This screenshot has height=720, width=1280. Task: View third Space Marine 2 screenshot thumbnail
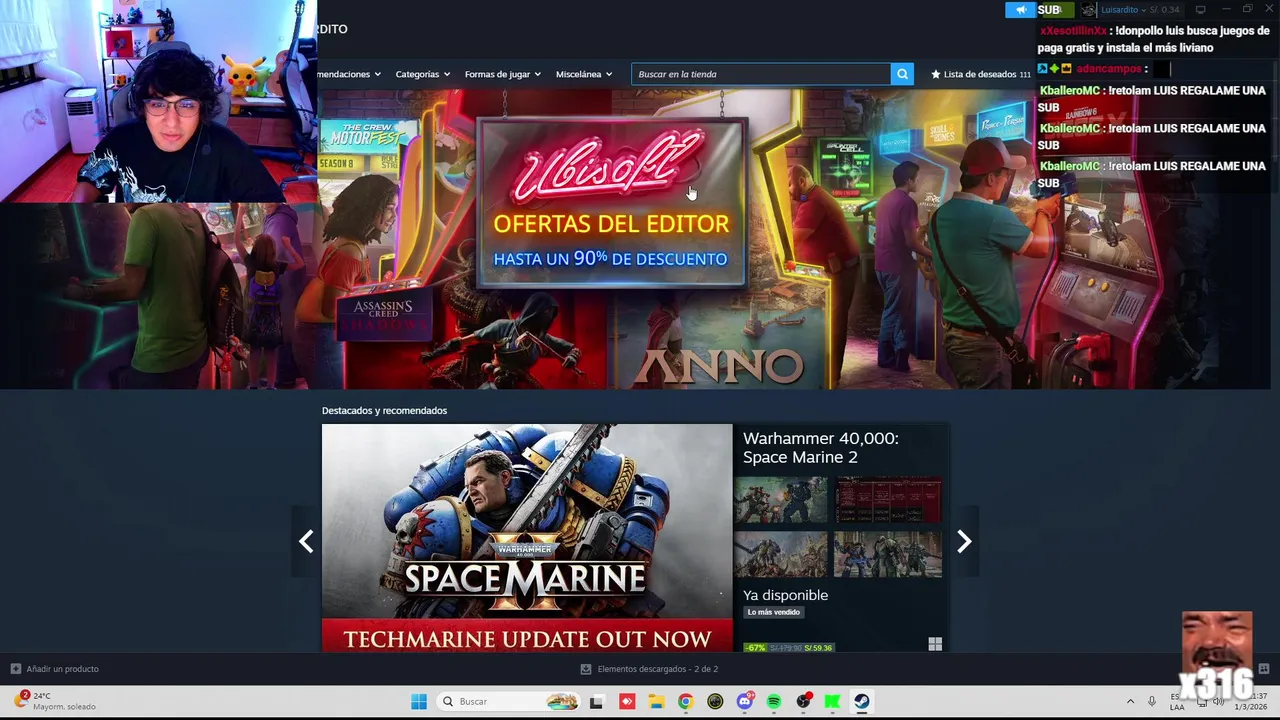click(x=781, y=554)
